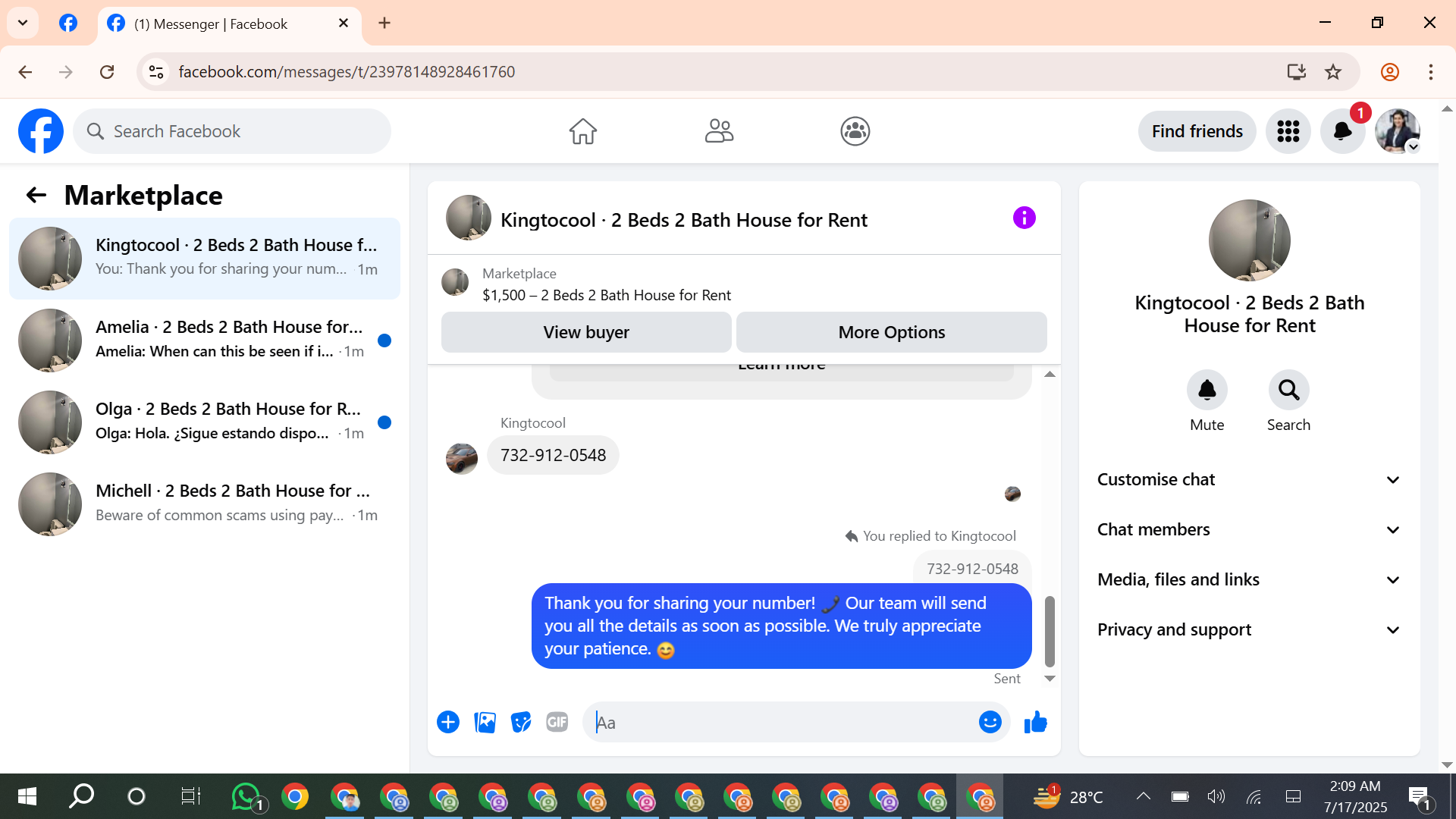Open the Groups icon in top navigation
The image size is (1456, 819).
(x=855, y=131)
